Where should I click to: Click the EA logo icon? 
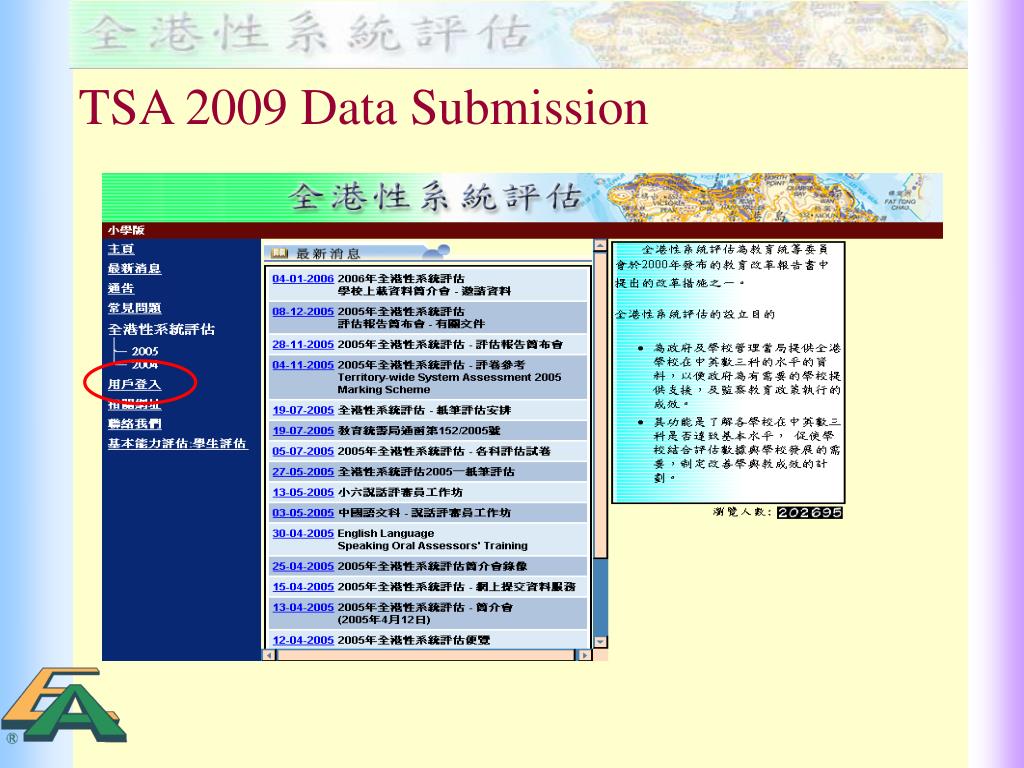pos(63,705)
